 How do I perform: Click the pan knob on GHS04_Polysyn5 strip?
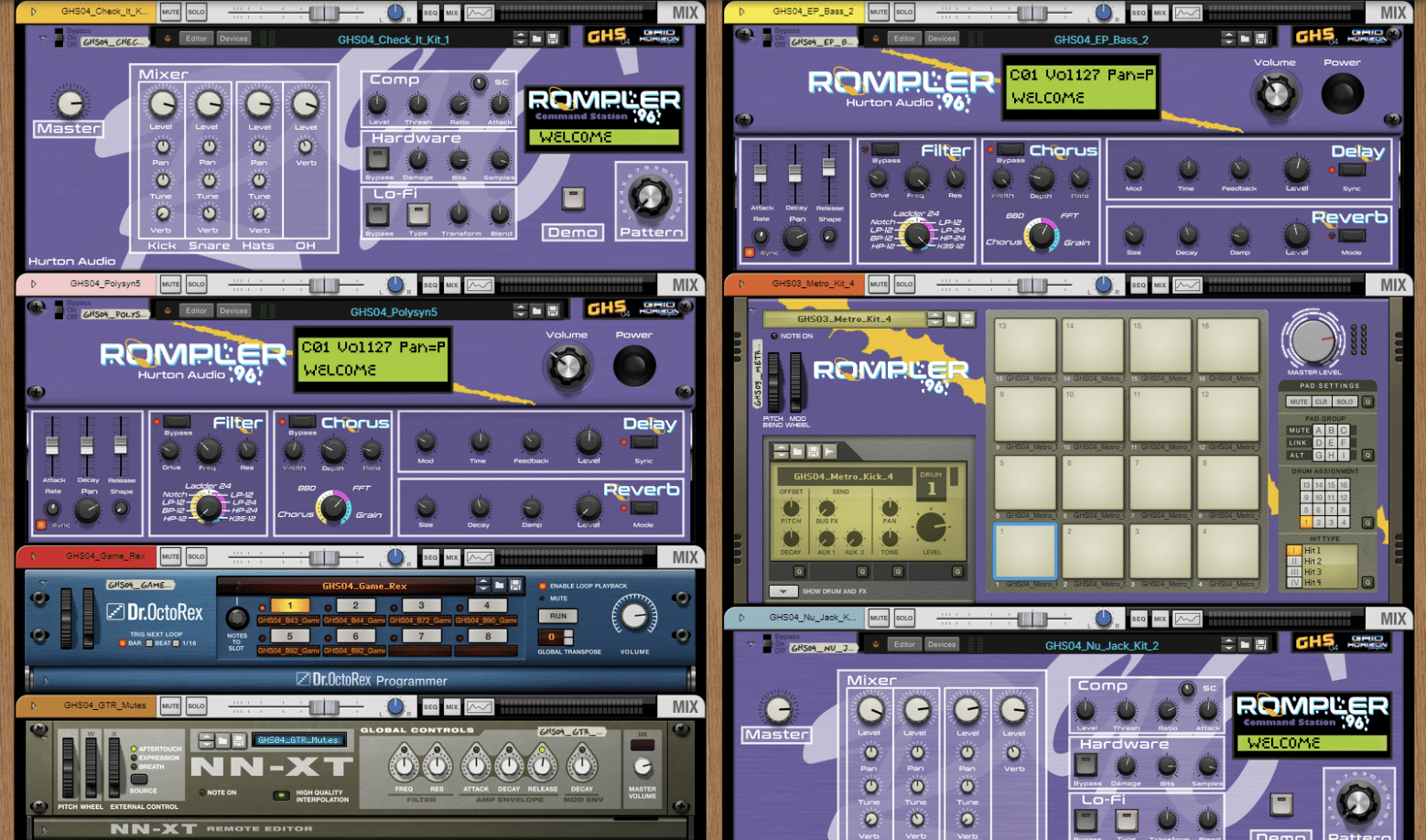395,285
